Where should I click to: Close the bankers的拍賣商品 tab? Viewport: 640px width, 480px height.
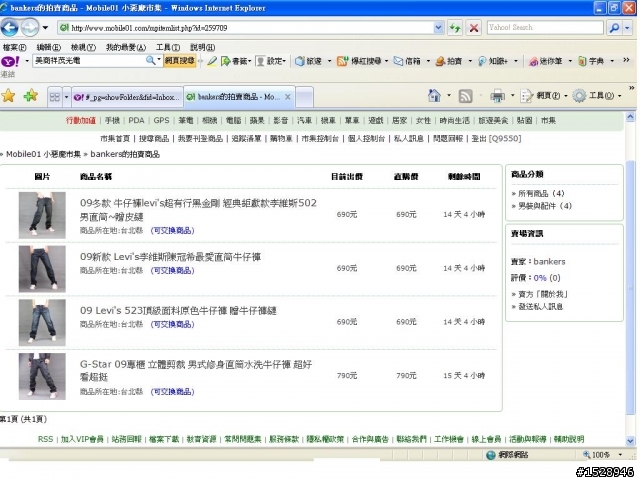coord(288,97)
